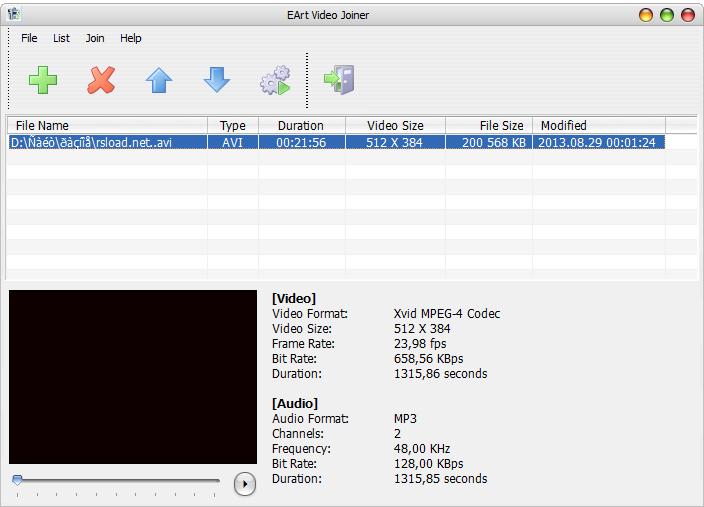Viewport: 704px width, 507px height.
Task: Click the MP3 audio format value
Action: click(x=405, y=419)
